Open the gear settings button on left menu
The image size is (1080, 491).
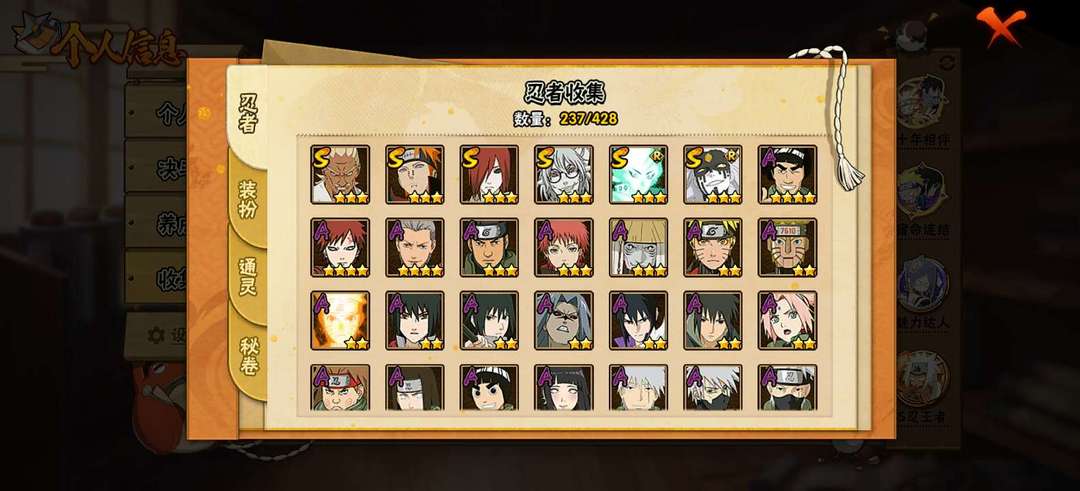(157, 335)
